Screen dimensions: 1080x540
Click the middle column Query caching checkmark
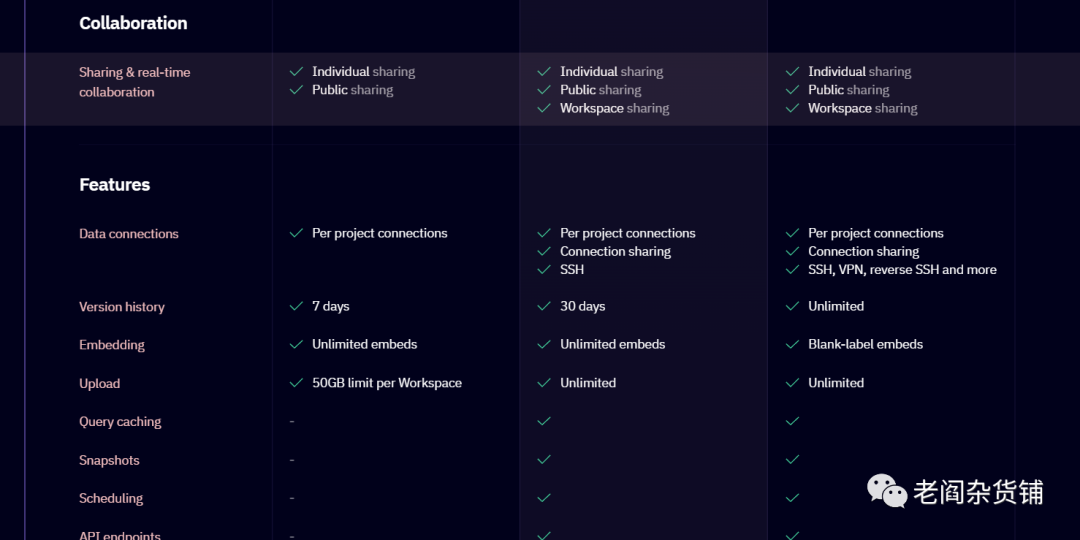pyautogui.click(x=544, y=421)
